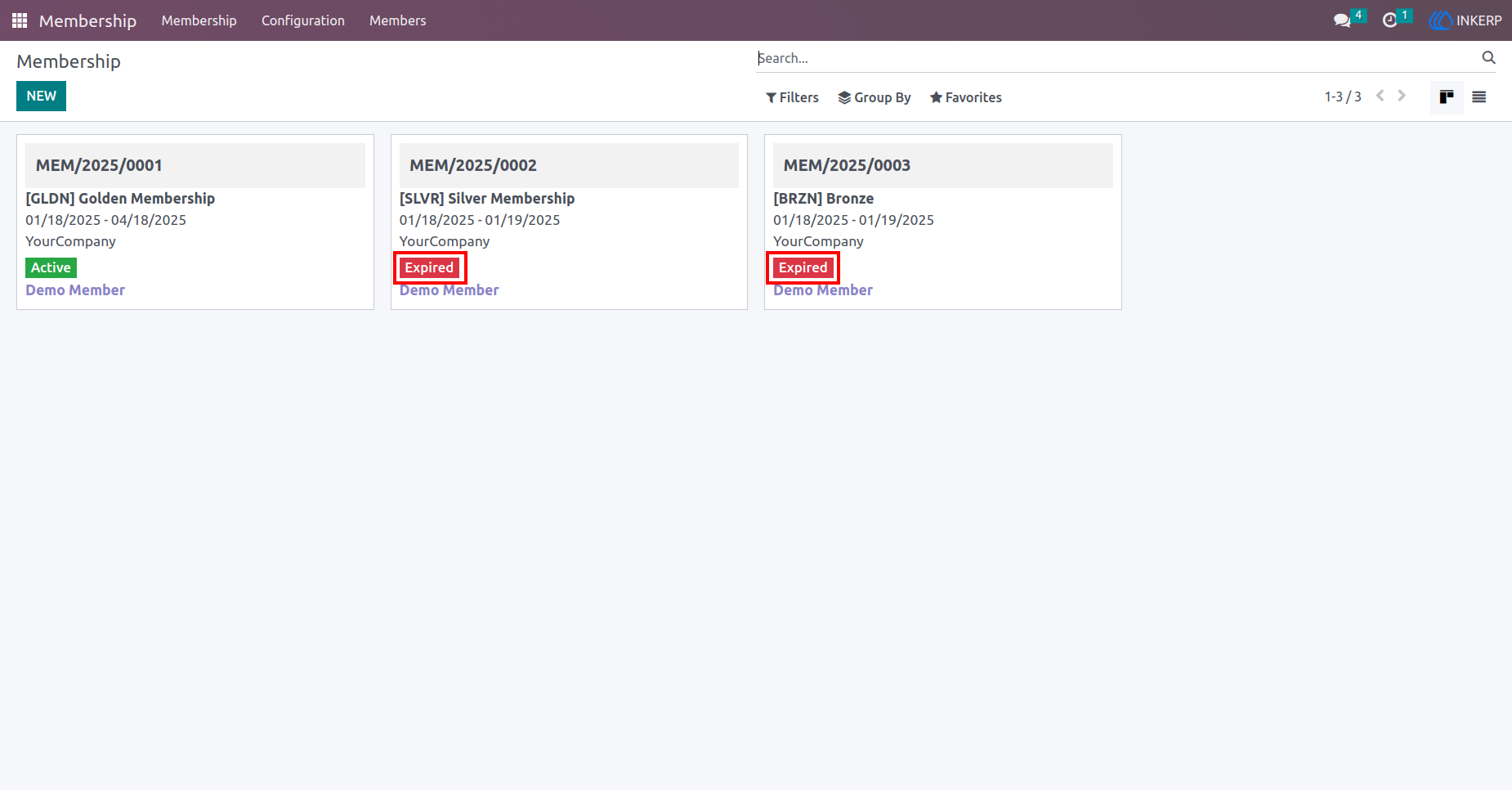
Task: Open the conversations chat icon
Action: click(x=1342, y=20)
